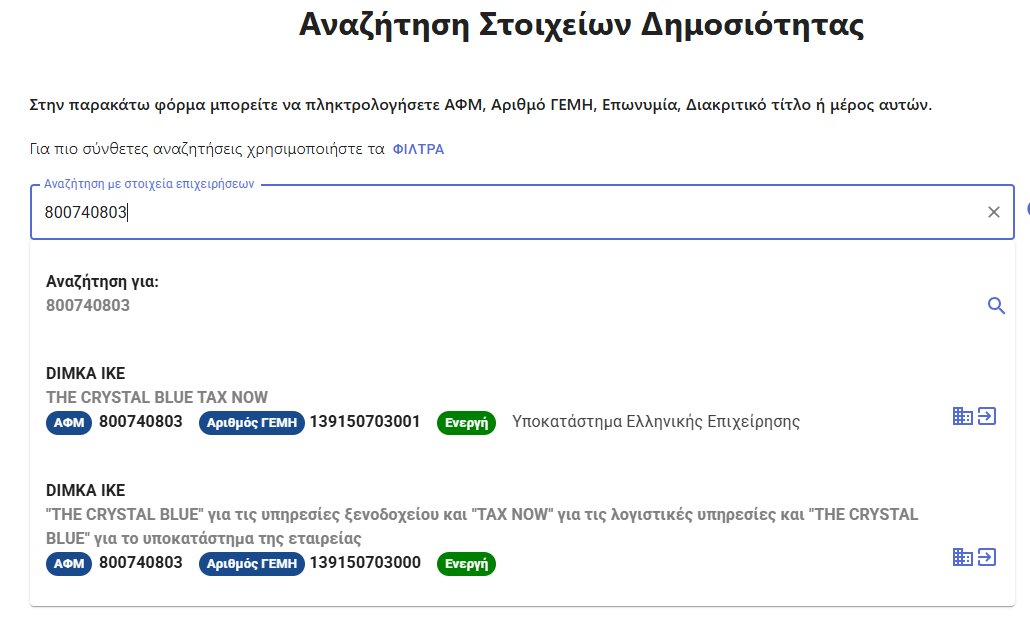This screenshot has width=1030, height=624.
Task: Open the ΦΙΛΤΡΑ filters link
Action: (418, 149)
